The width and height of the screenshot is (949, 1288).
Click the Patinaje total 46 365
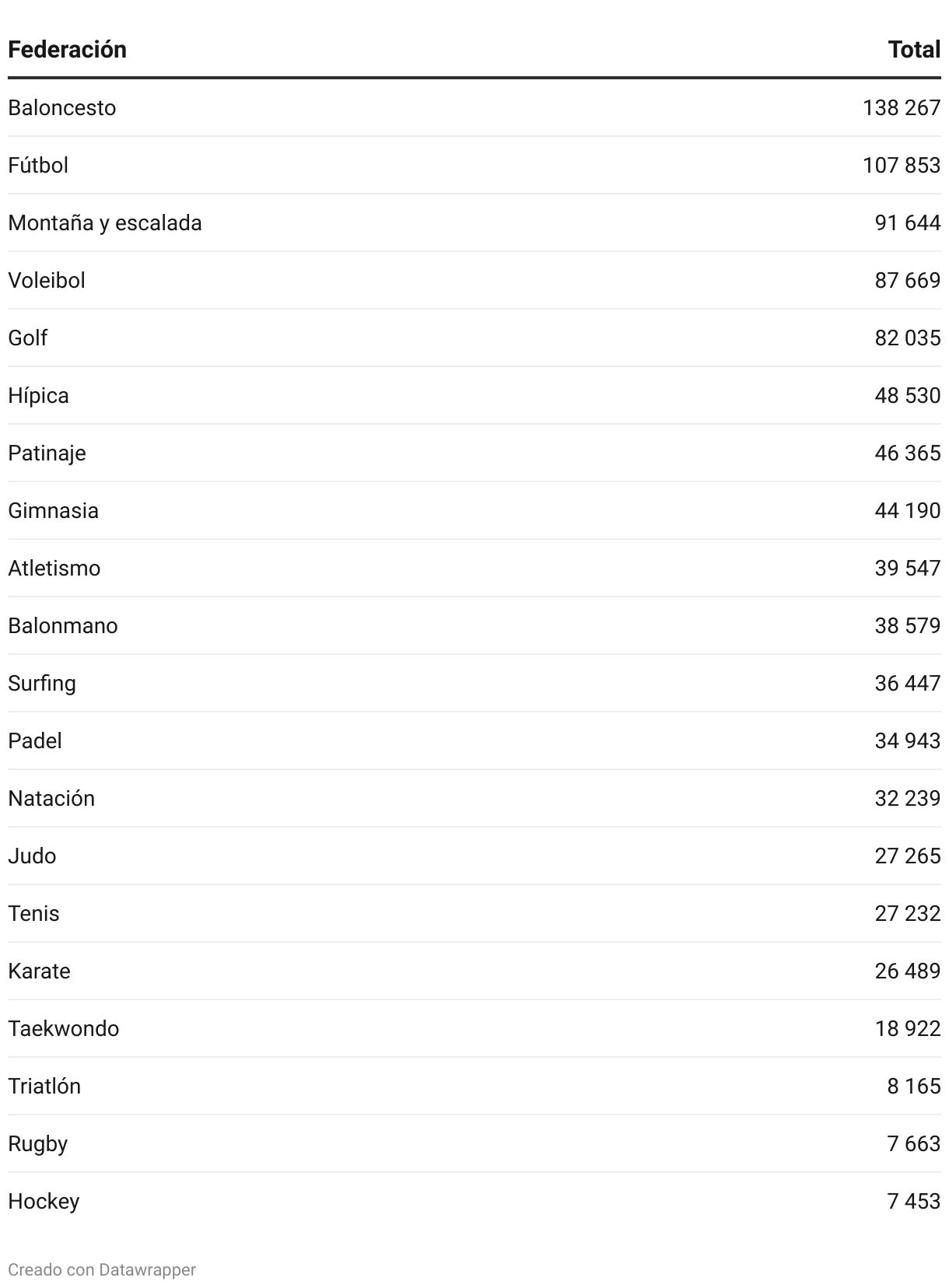[907, 453]
